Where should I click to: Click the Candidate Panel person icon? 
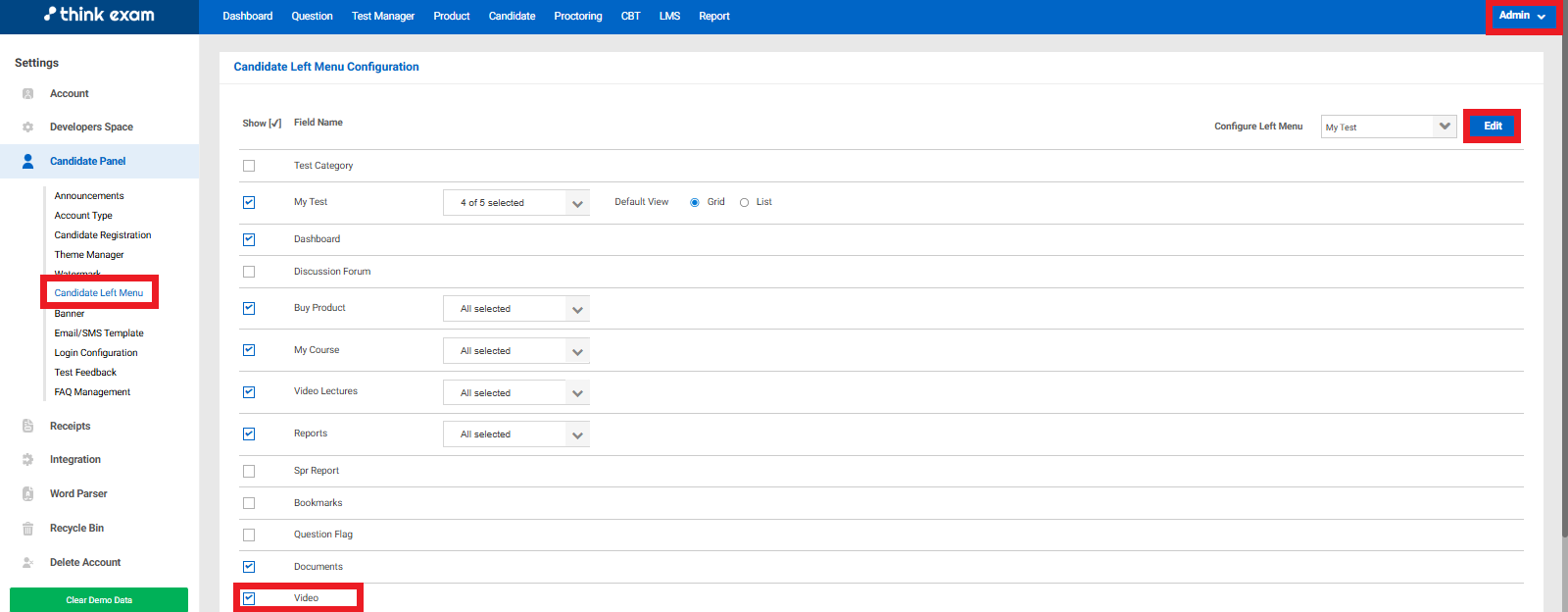click(x=27, y=161)
